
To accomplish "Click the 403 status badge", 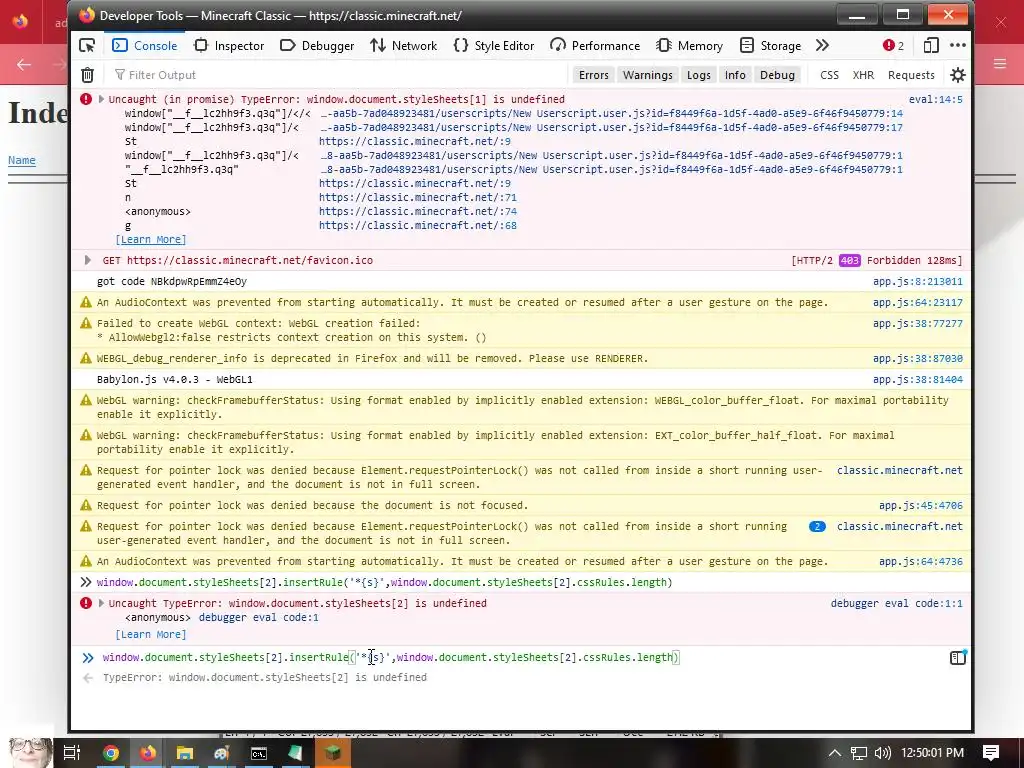I will (x=850, y=261).
